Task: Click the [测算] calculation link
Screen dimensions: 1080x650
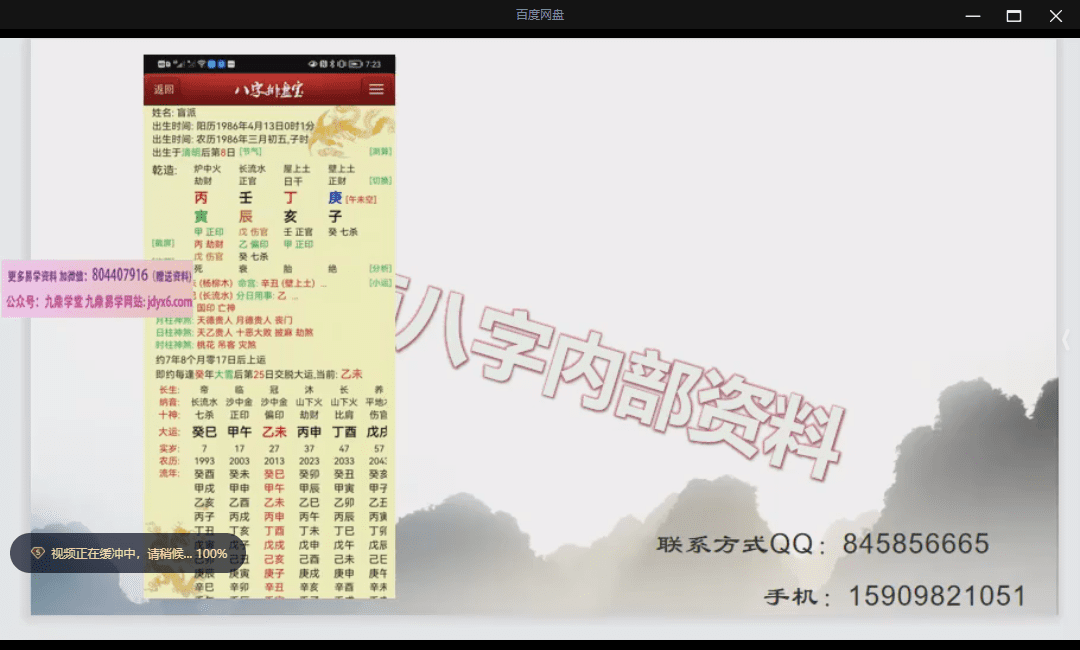Action: [x=380, y=152]
